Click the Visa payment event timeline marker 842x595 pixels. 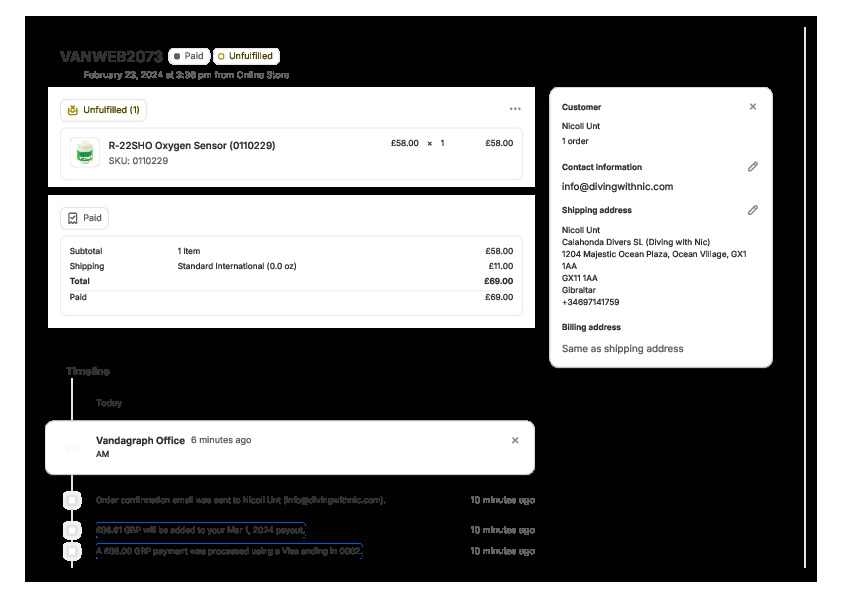[x=72, y=551]
